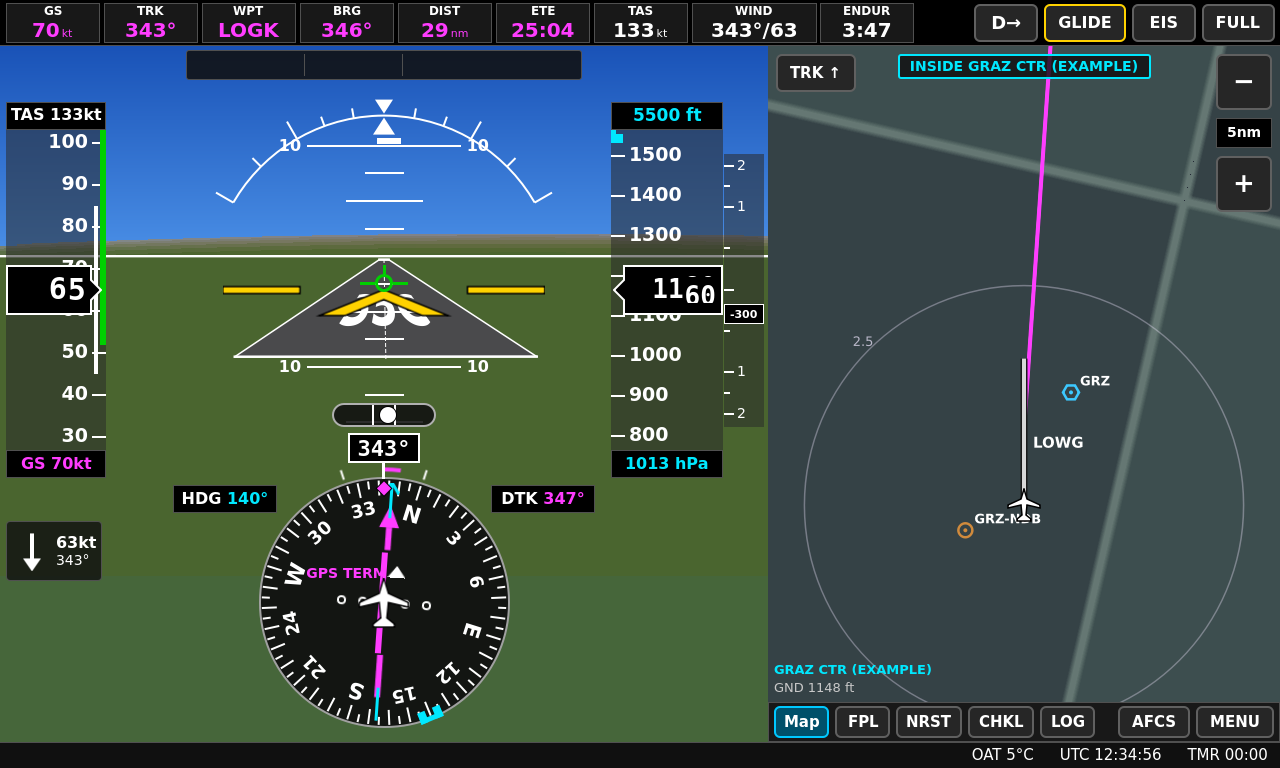The image size is (1280, 768).
Task: Click the DTK 347° desired track field
Action: click(543, 499)
